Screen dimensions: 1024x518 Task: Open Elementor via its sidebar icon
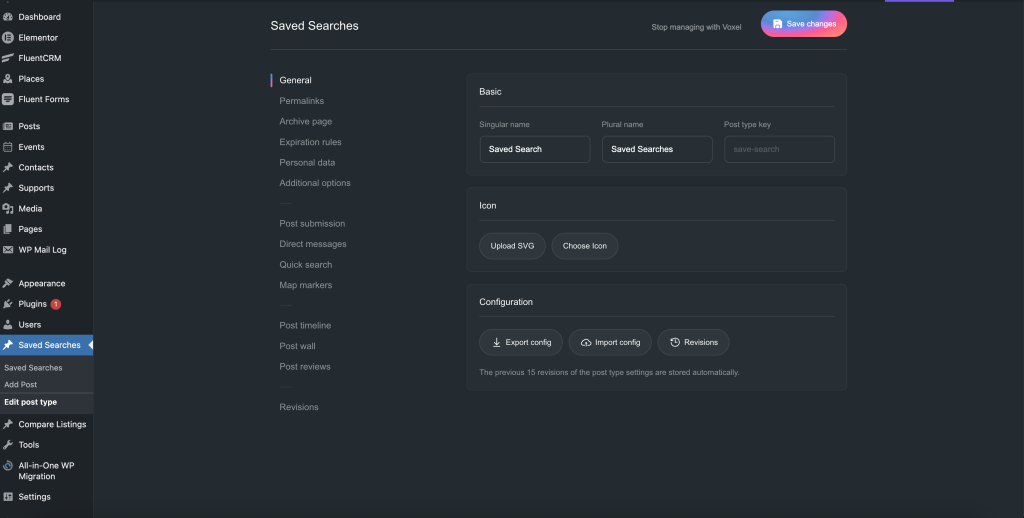coord(8,38)
